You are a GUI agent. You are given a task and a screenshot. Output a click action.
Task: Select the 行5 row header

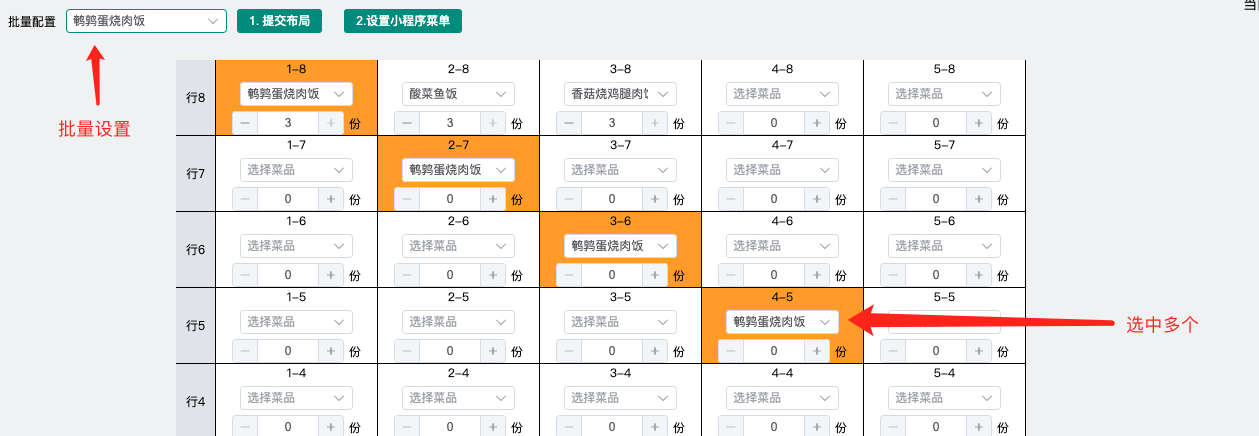pyautogui.click(x=196, y=326)
